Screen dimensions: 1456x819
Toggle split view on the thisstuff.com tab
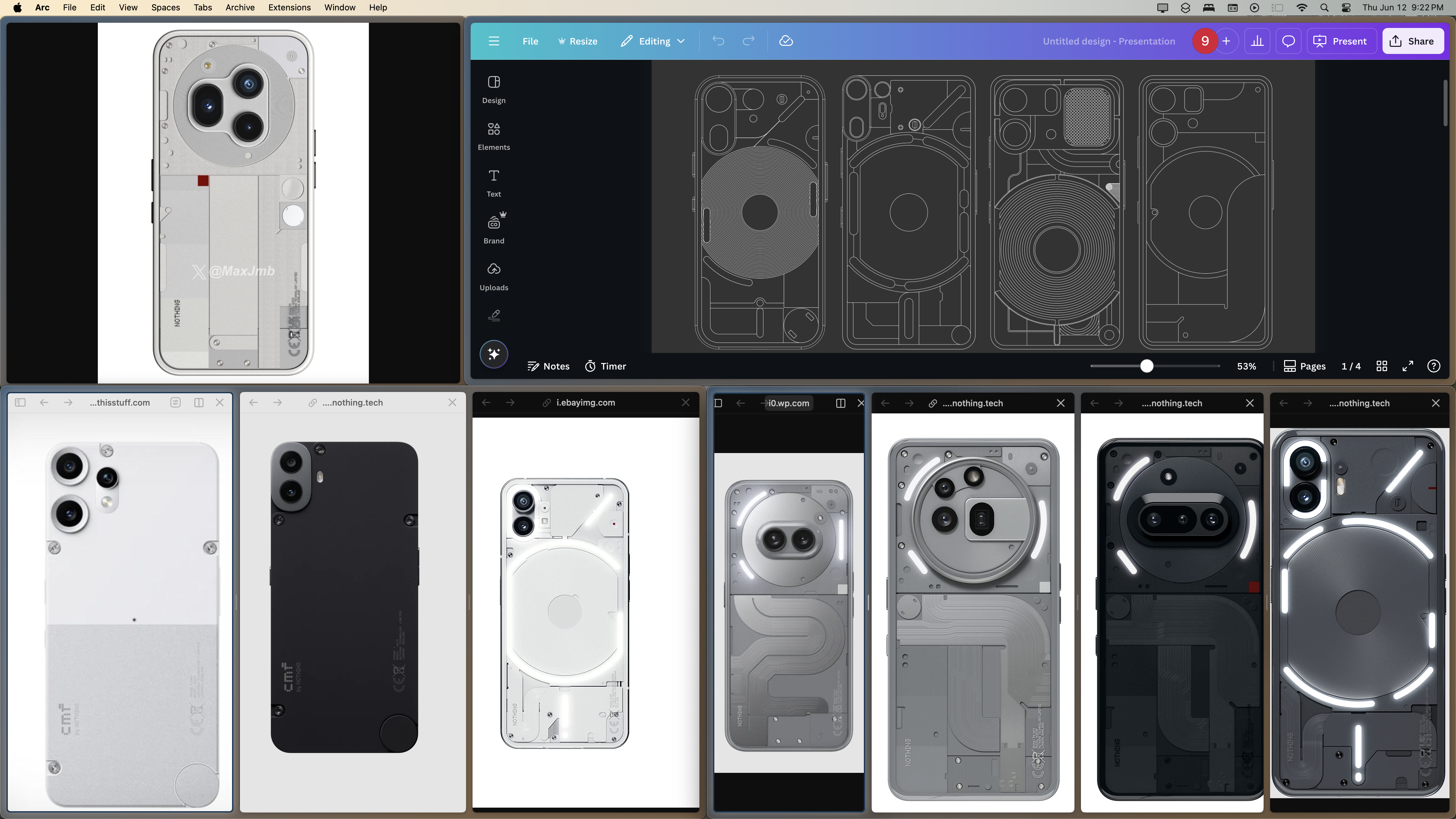[198, 402]
